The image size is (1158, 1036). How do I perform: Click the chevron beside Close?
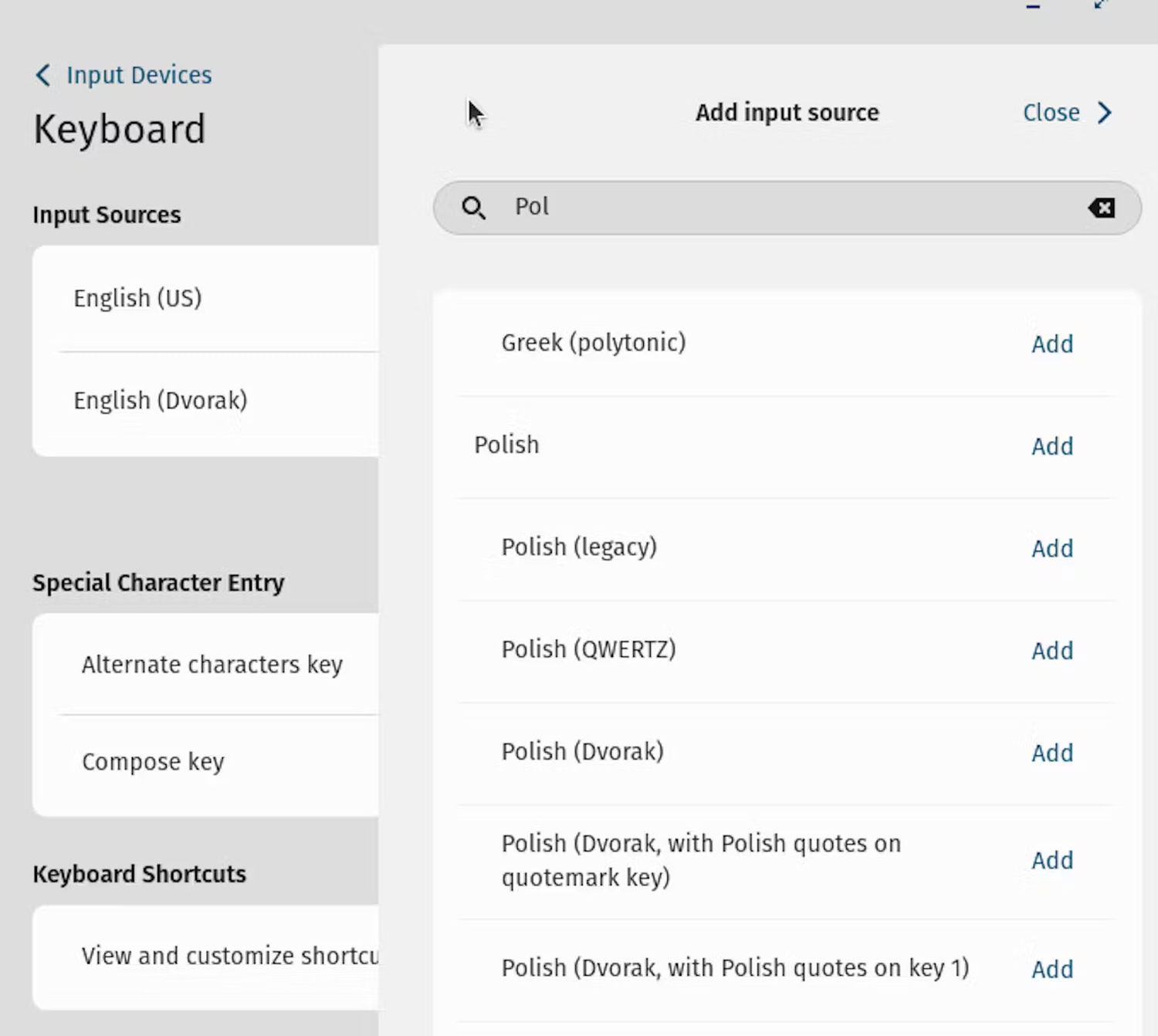coord(1105,113)
